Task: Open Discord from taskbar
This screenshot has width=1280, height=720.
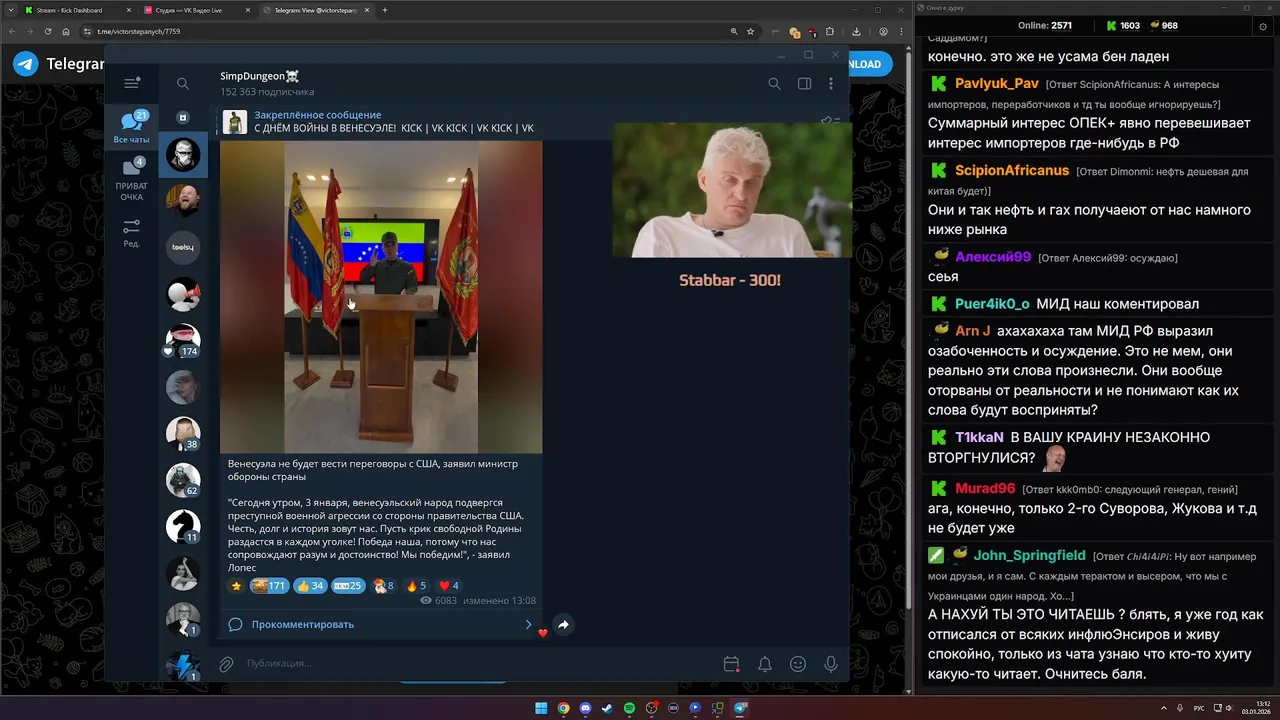Action: [585, 708]
